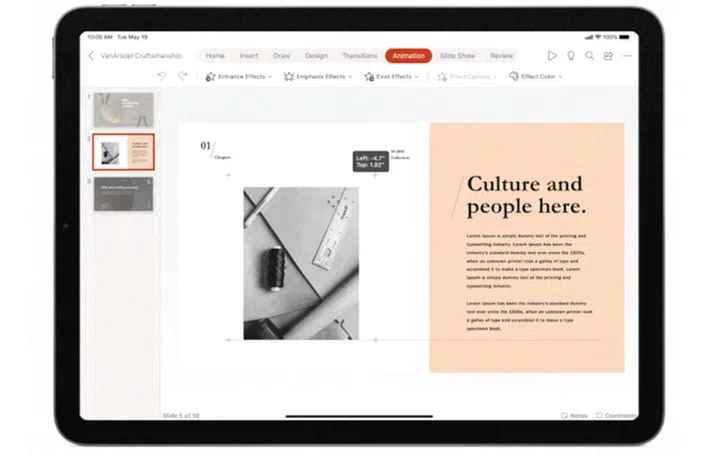Image resolution: width=720 pixels, height=455 pixels.
Task: Open the more options ellipsis menu
Action: (x=626, y=56)
